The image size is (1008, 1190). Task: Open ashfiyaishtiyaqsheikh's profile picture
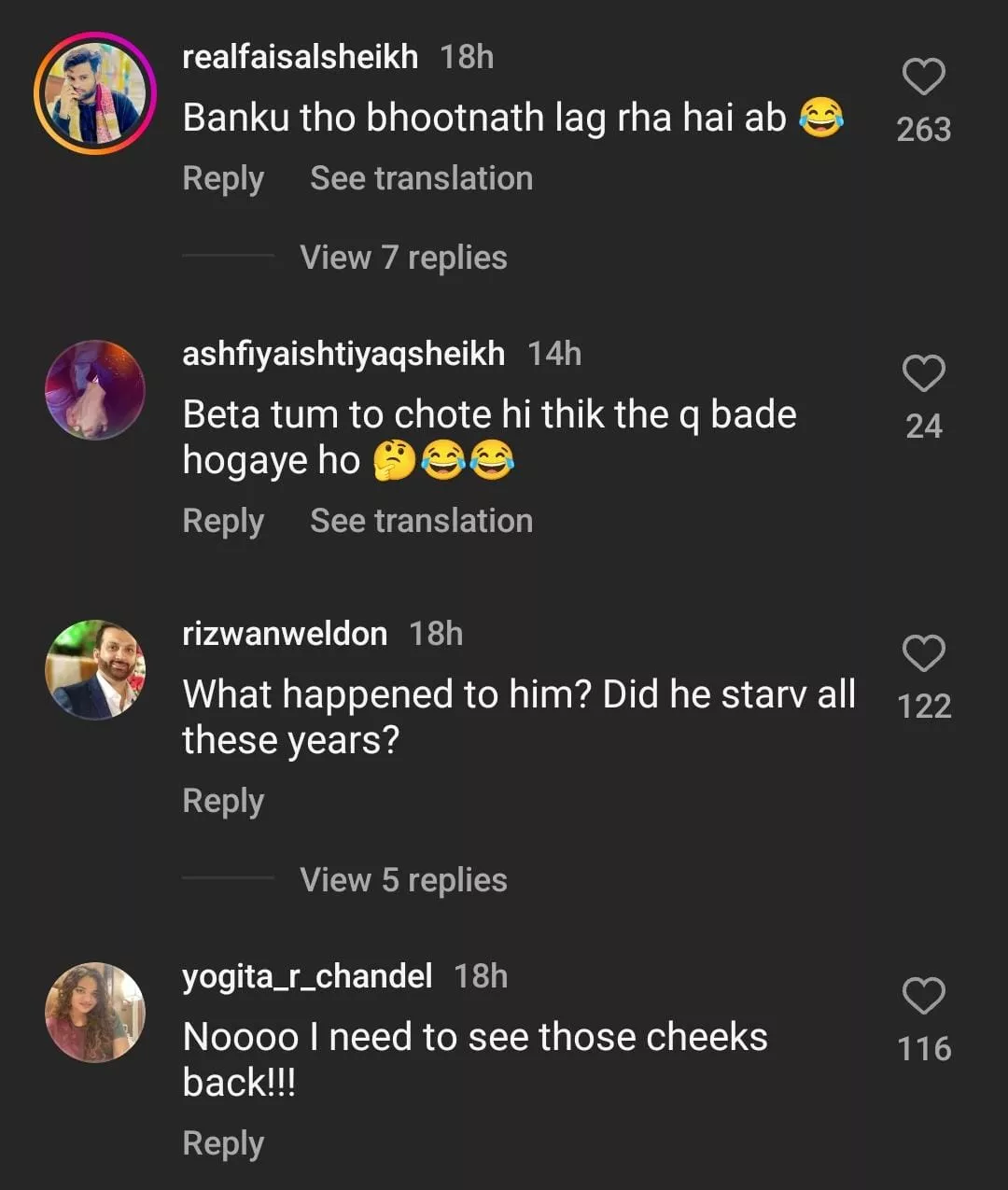pyautogui.click(x=95, y=390)
